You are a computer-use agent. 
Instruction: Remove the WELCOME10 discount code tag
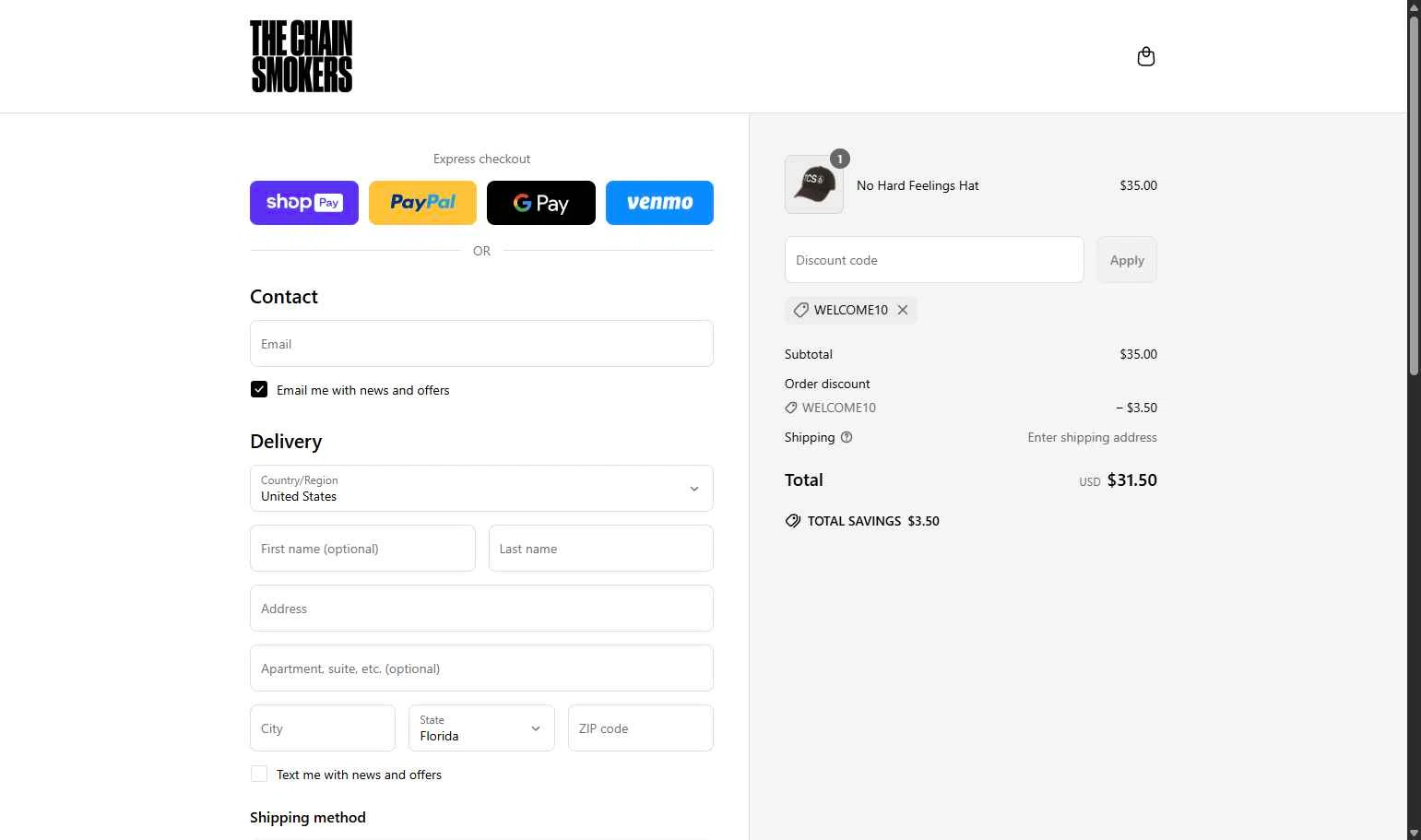pos(903,310)
